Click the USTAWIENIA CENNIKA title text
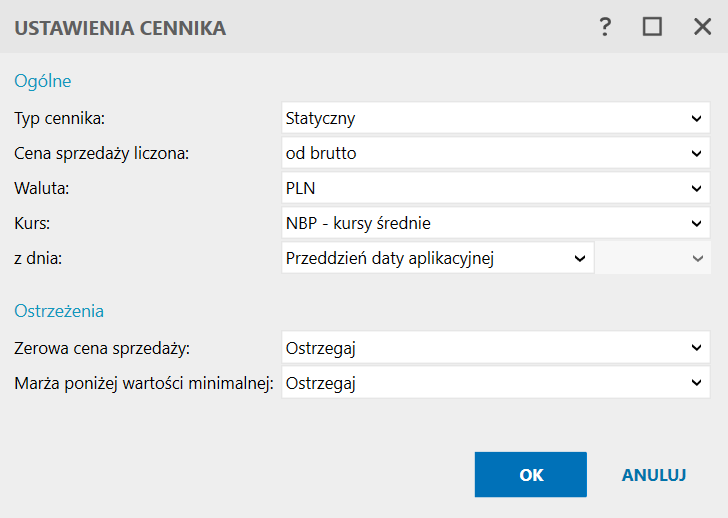728x518 pixels. [120, 28]
